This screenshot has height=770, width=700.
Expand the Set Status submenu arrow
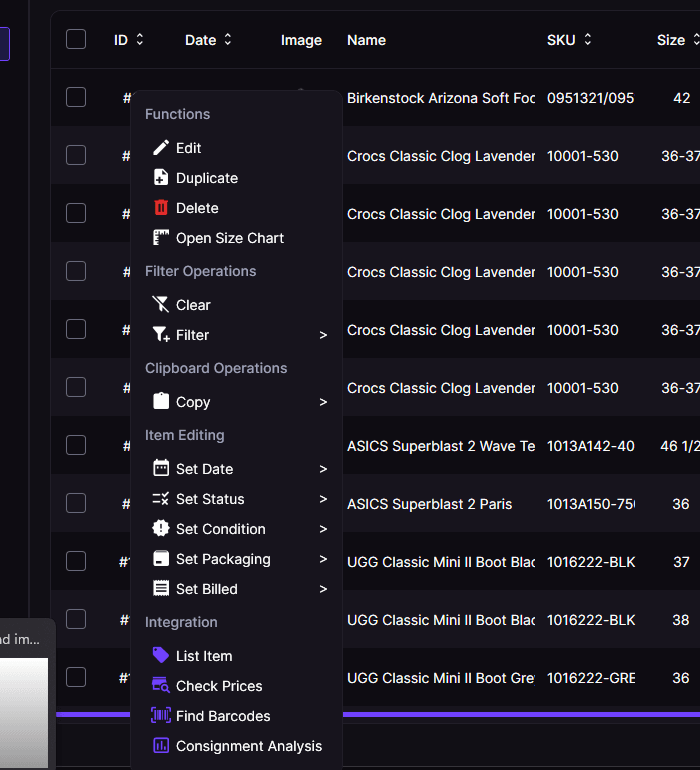(323, 499)
